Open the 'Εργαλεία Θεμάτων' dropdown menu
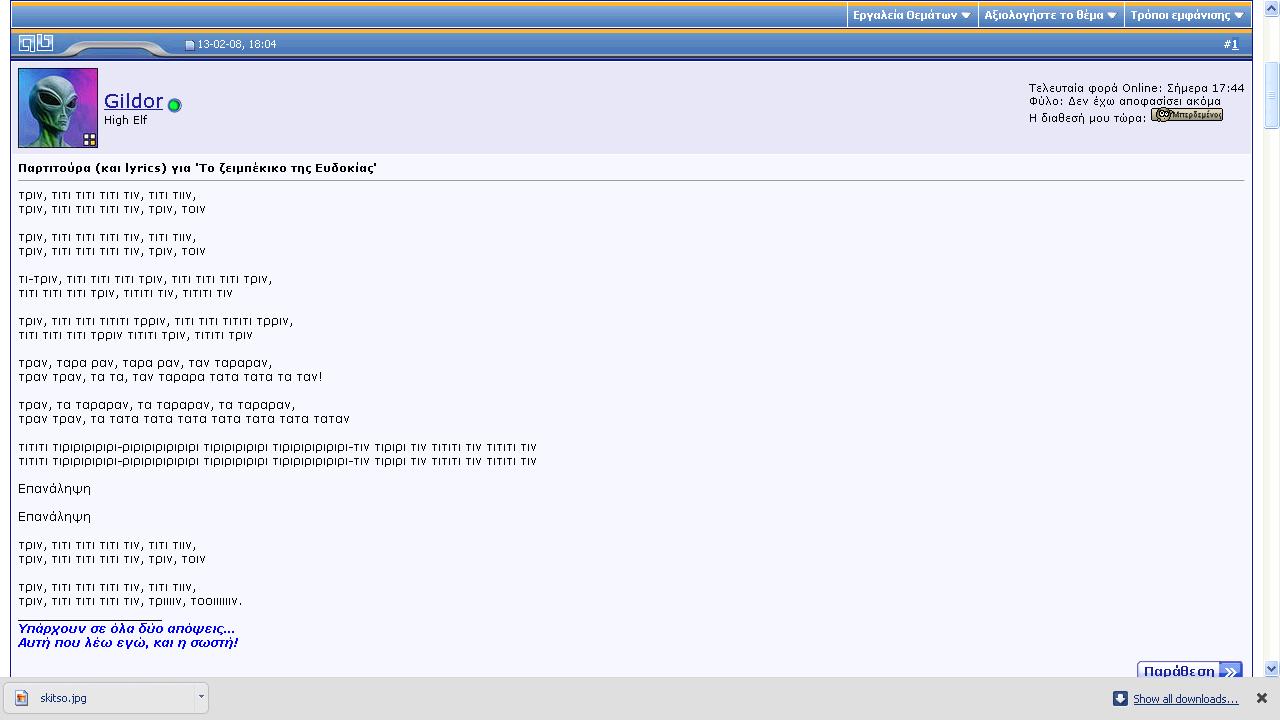Screen dimensions: 1280x720 [911, 15]
